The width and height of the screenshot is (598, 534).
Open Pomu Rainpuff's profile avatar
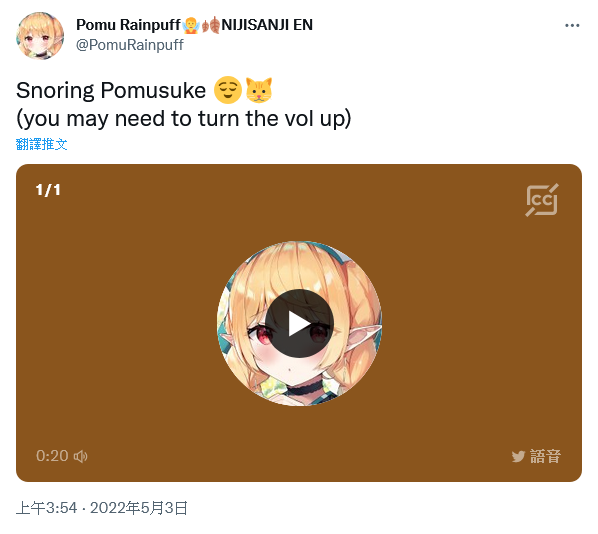point(40,35)
